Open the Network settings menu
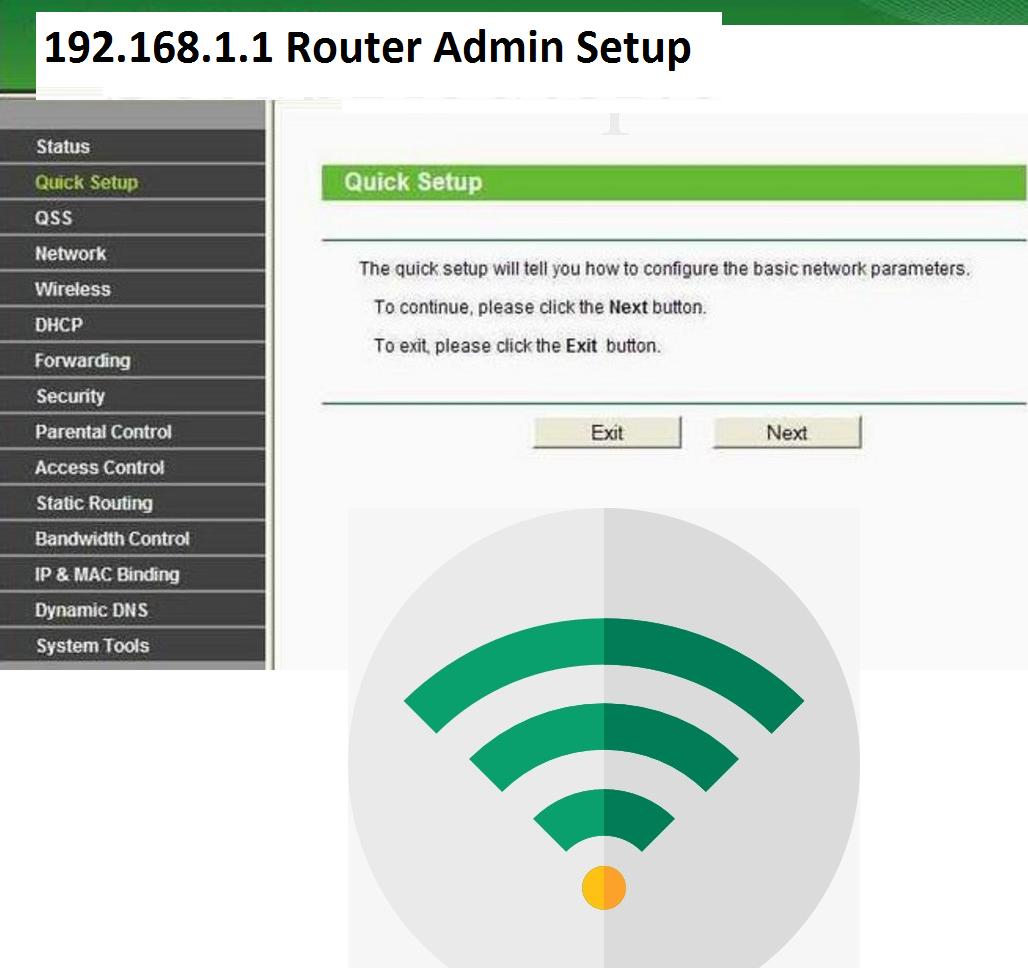 (132, 253)
